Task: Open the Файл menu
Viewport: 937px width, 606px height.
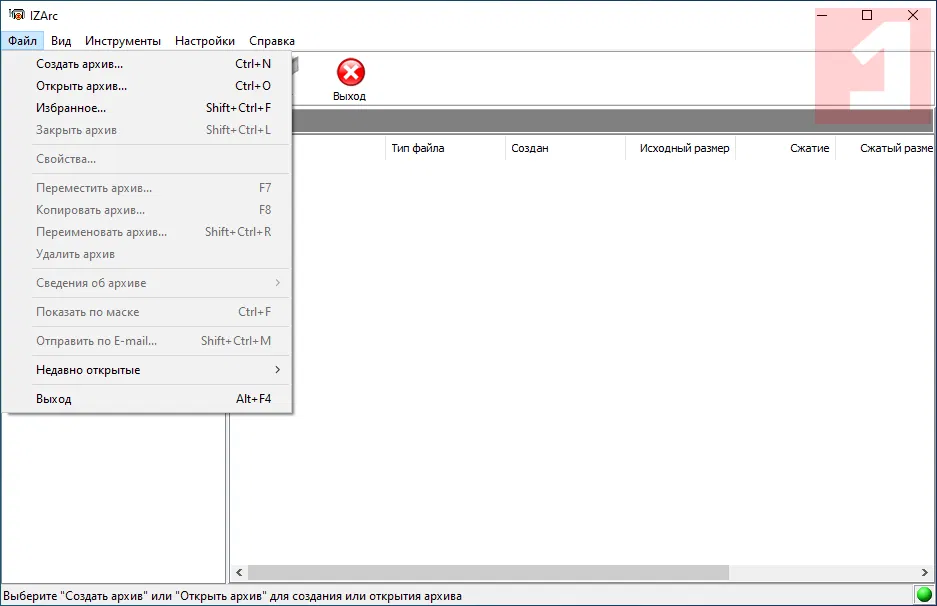Action: (x=22, y=41)
